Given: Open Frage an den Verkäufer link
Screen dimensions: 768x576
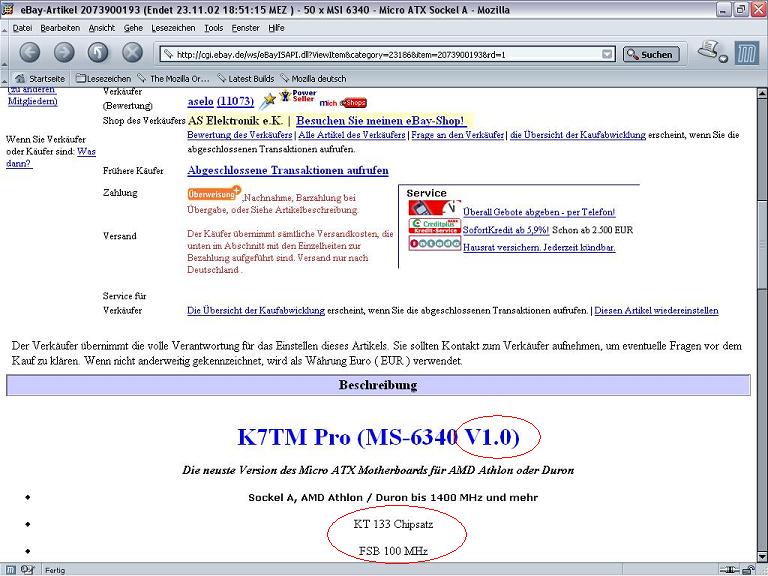Looking at the screenshot, I should (x=457, y=135).
